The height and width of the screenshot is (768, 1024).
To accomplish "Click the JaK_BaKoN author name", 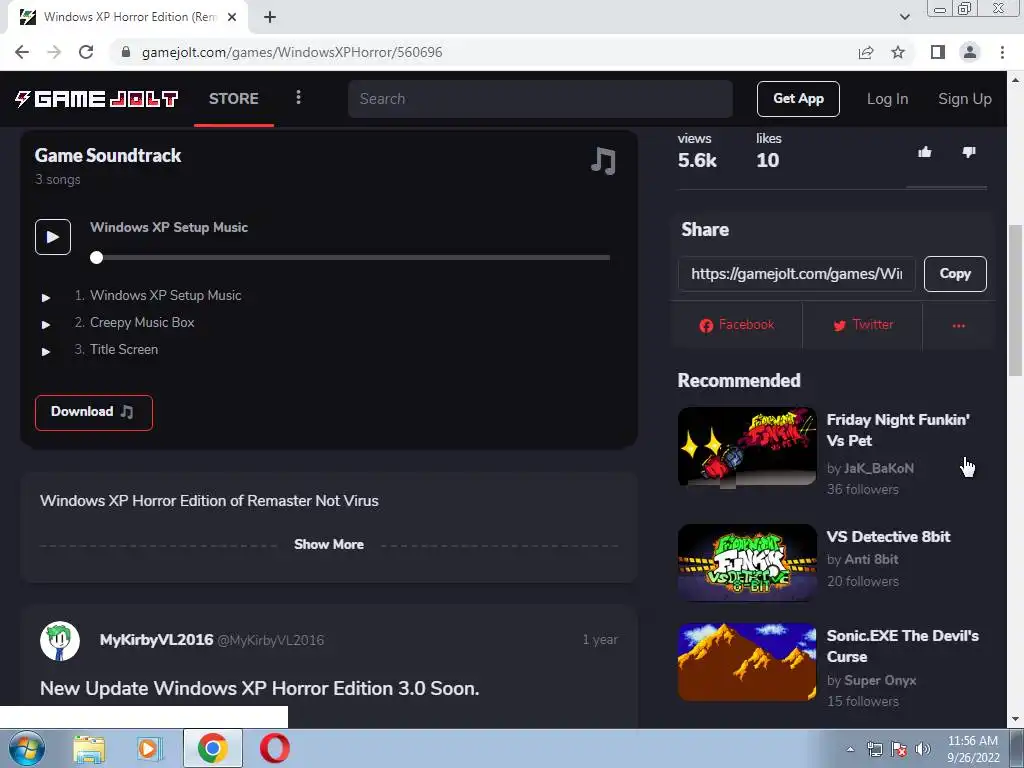I will 878,468.
